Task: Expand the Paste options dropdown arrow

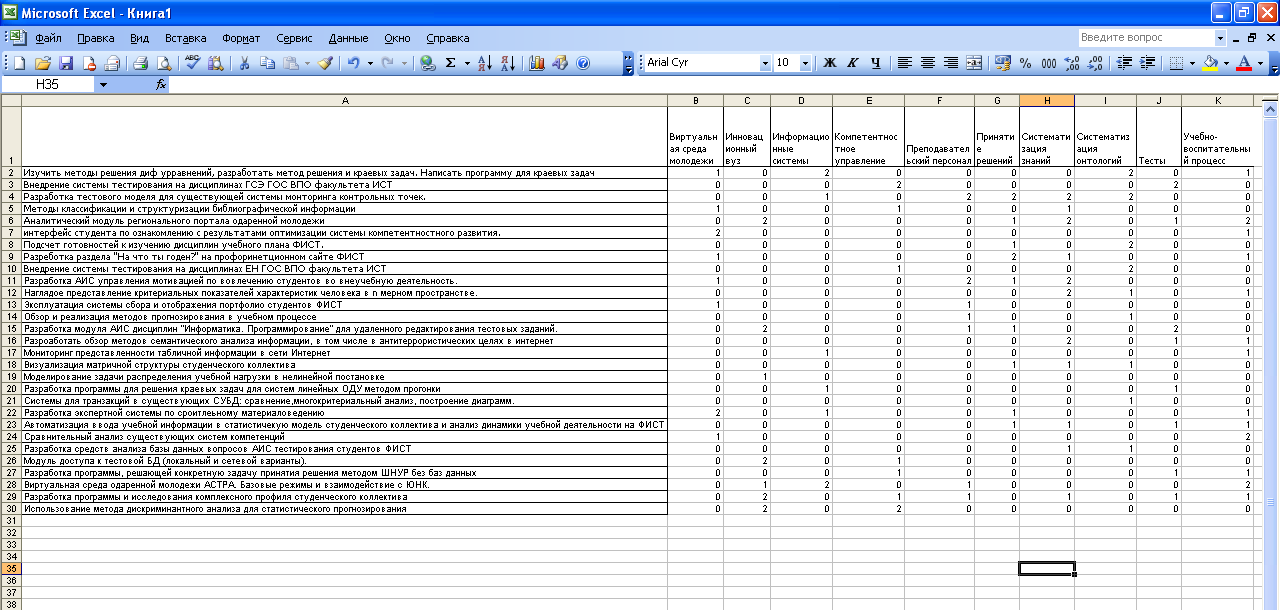Action: pos(306,62)
